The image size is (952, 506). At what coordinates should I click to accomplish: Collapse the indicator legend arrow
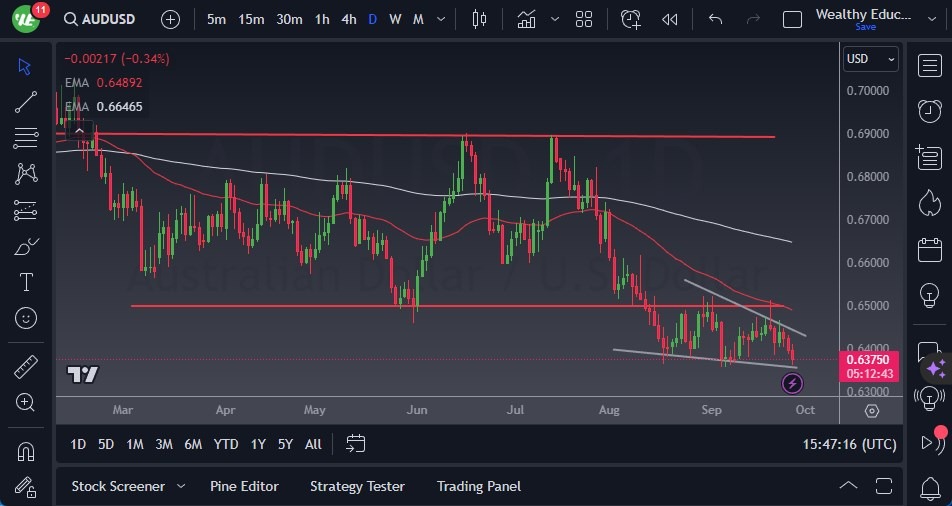click(x=78, y=130)
